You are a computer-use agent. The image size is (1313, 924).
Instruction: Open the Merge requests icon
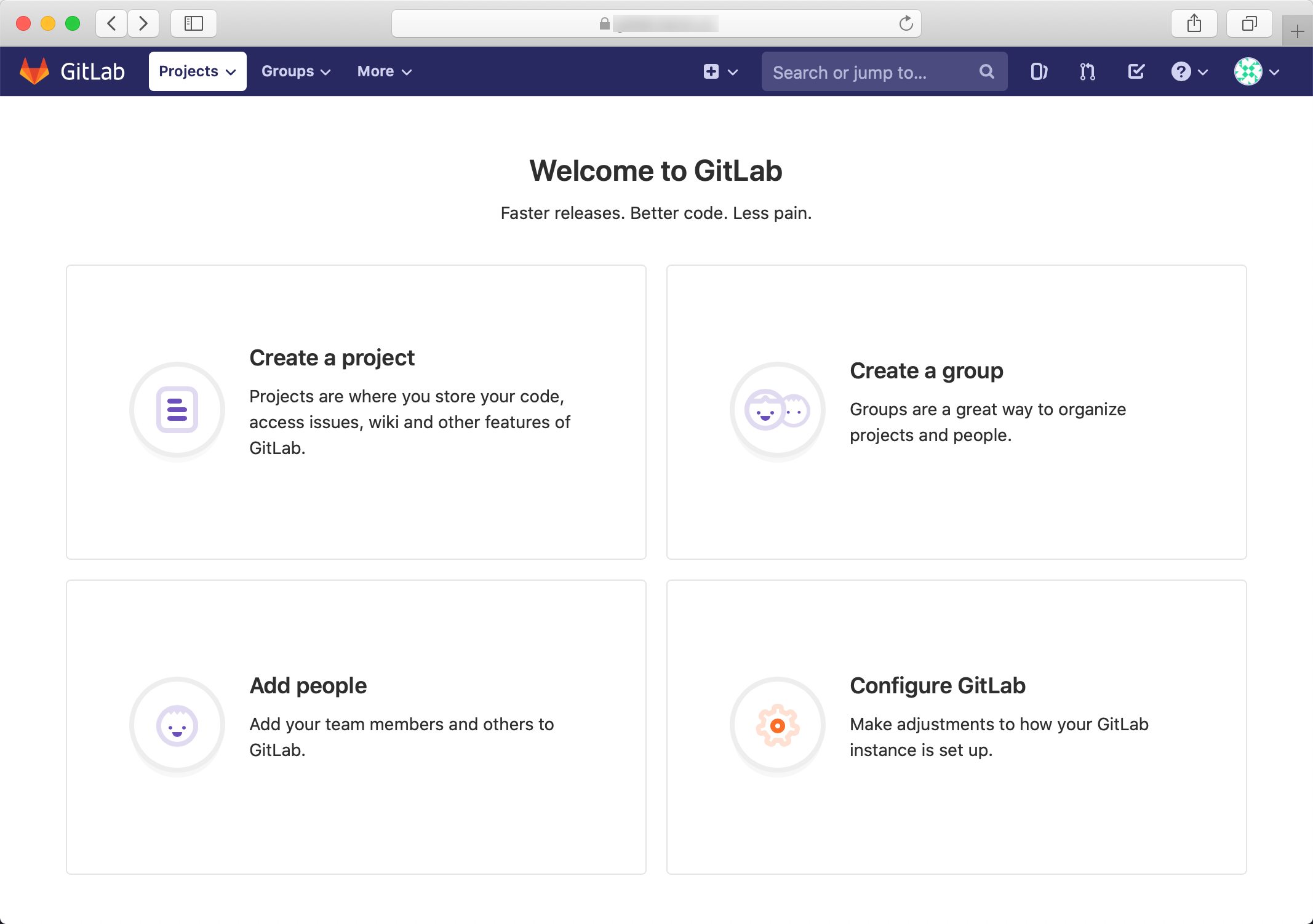point(1087,72)
